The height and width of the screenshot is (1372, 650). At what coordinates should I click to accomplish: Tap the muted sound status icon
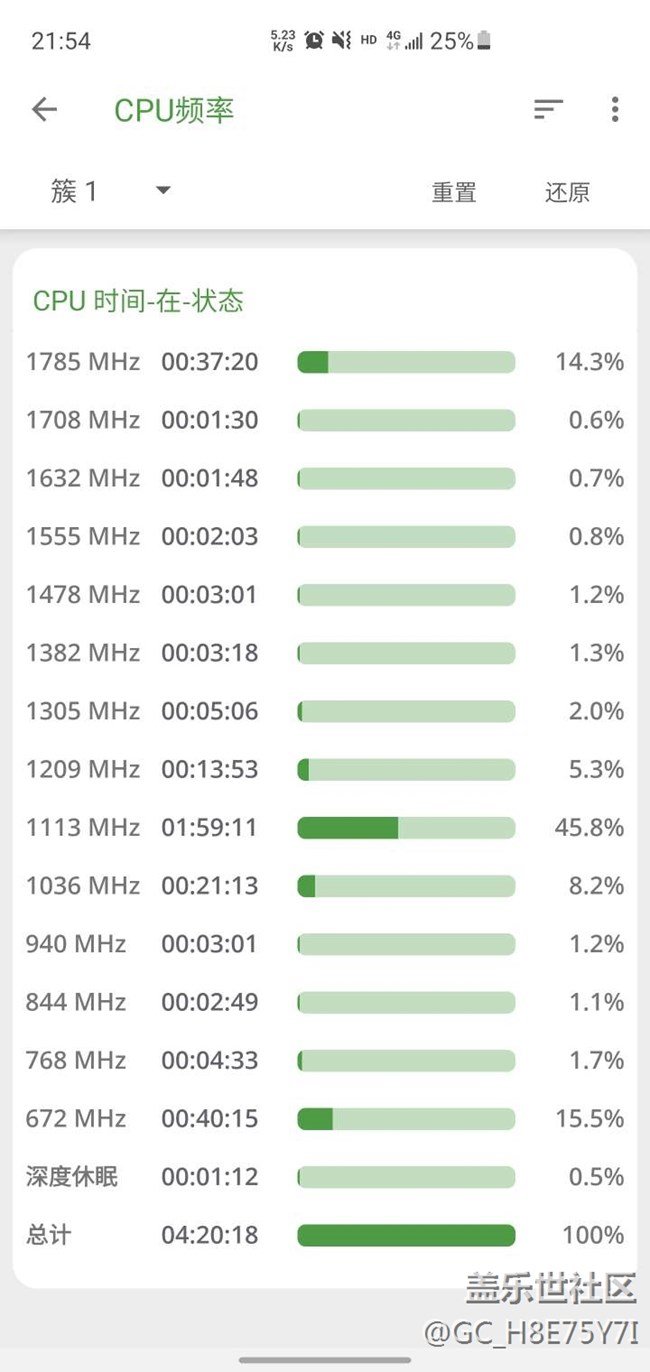coord(341,41)
